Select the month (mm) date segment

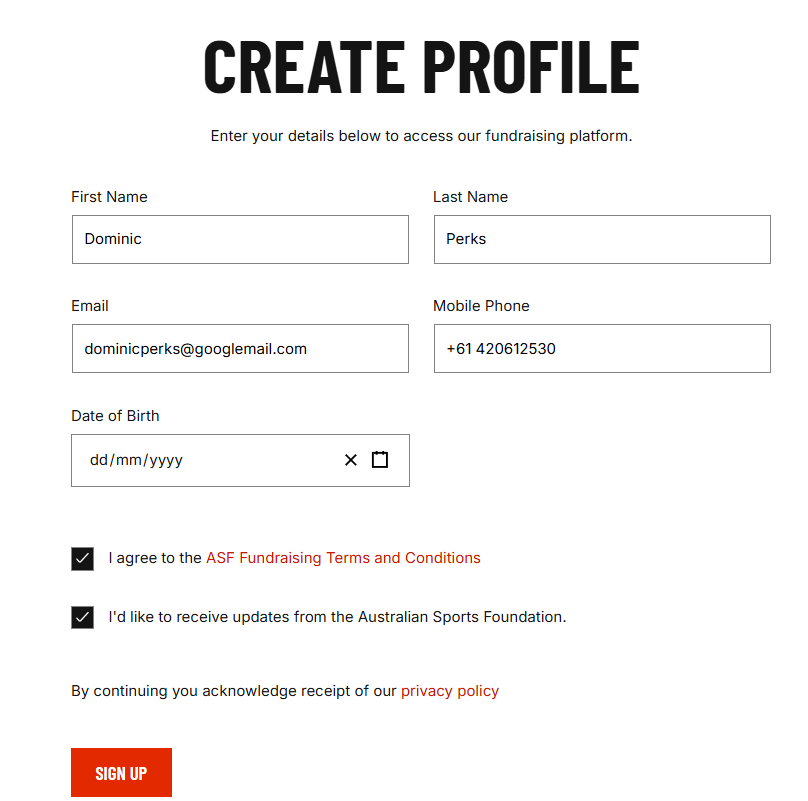pos(127,461)
